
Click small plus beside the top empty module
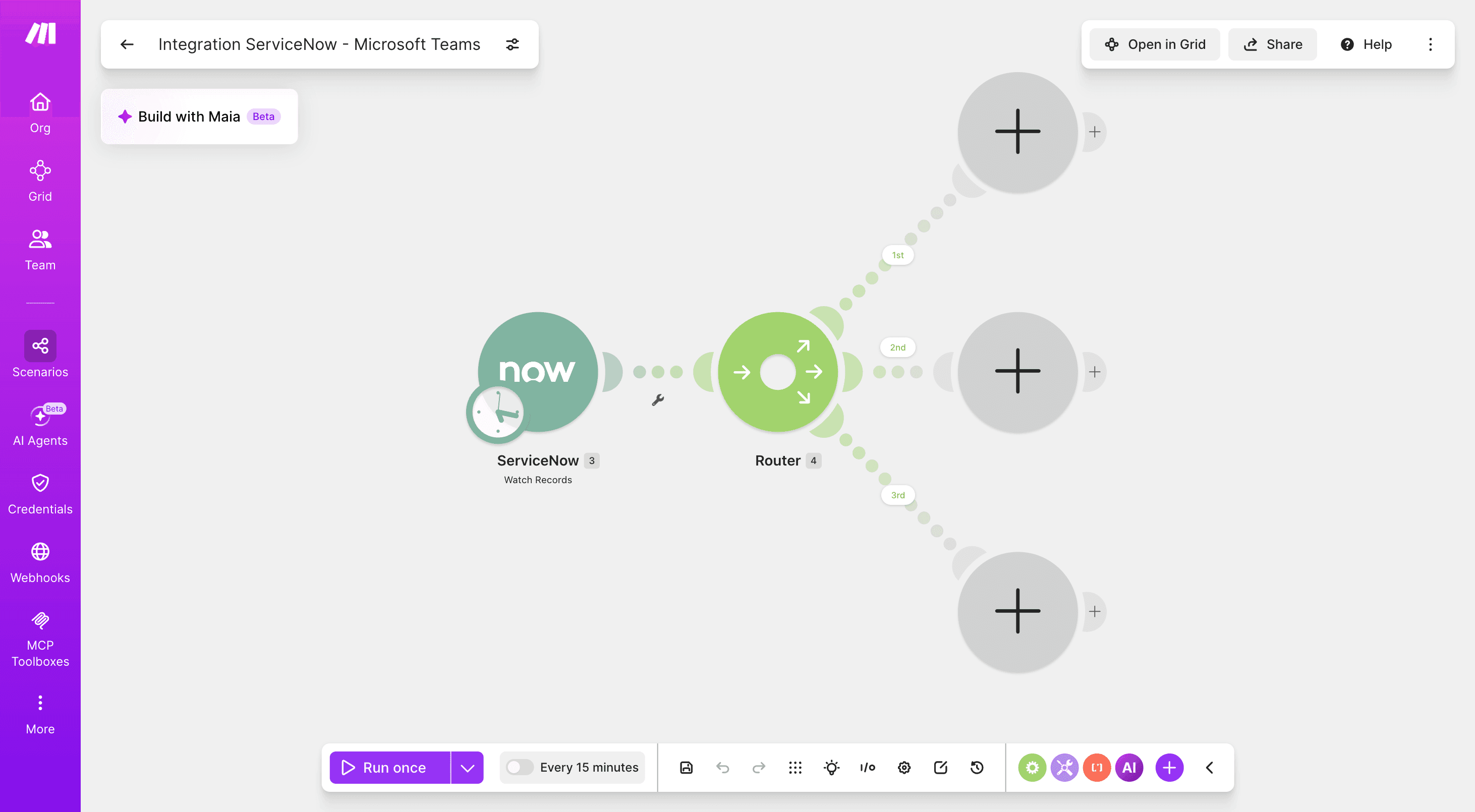click(x=1094, y=132)
